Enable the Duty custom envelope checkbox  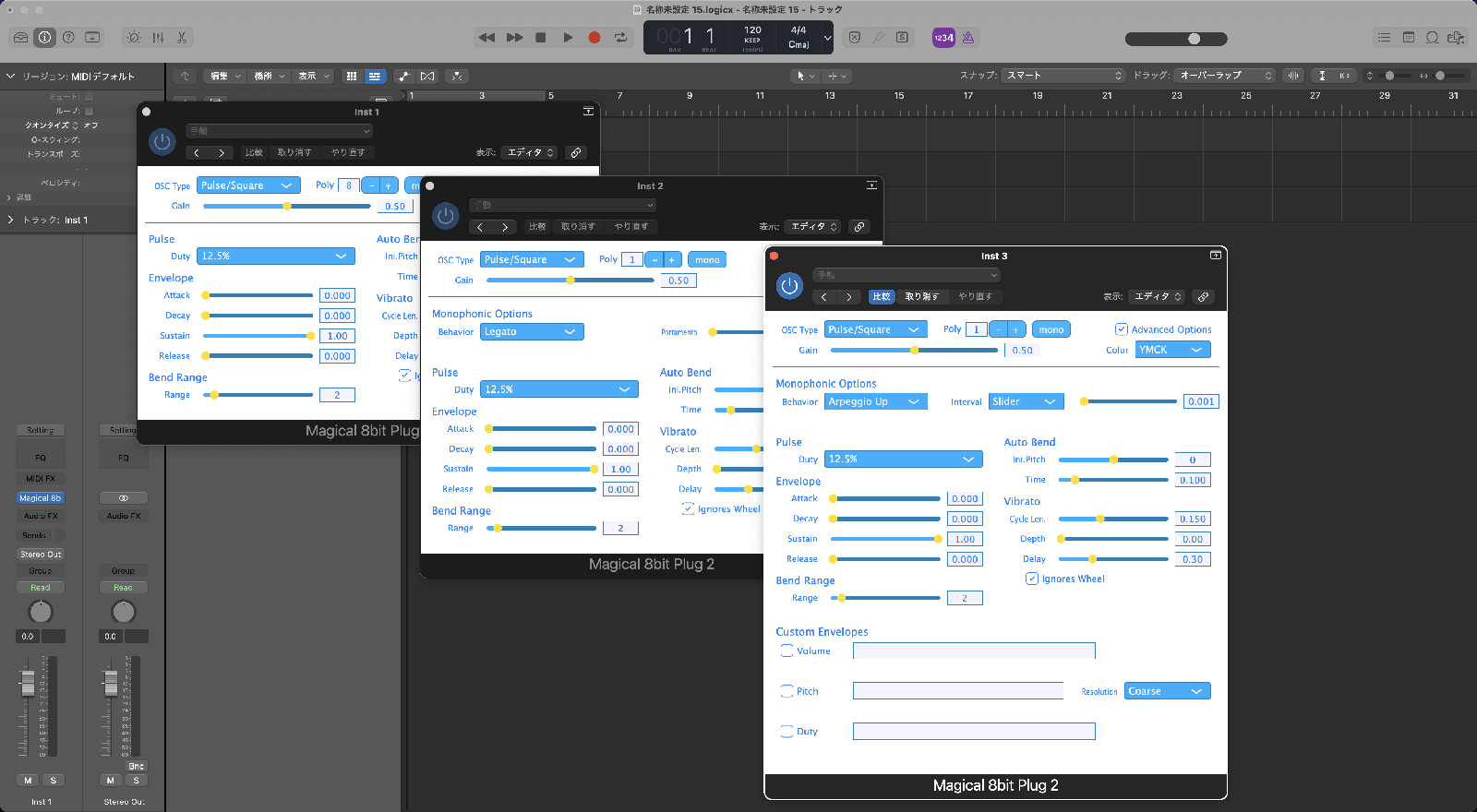pos(787,732)
